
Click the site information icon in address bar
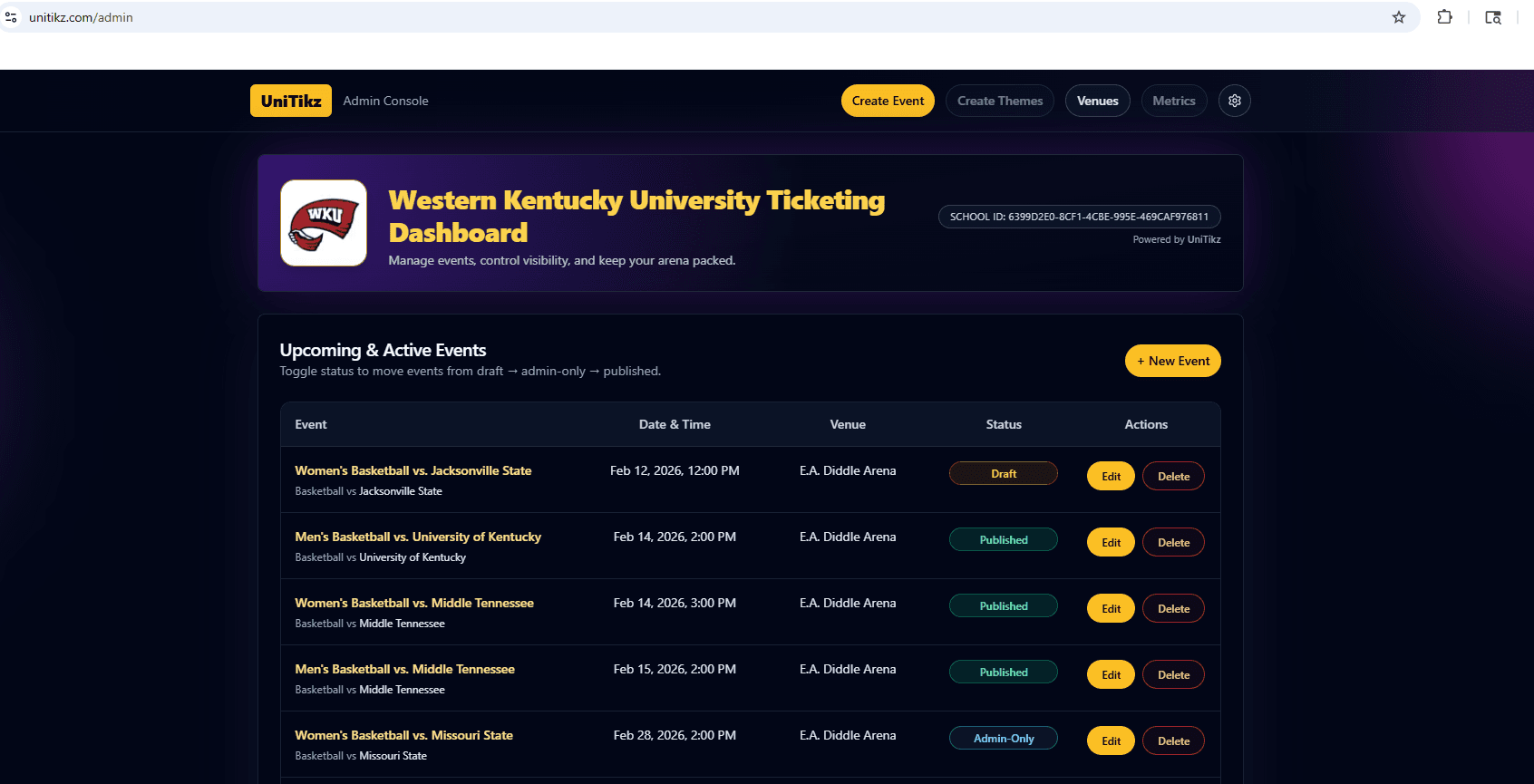pos(11,17)
